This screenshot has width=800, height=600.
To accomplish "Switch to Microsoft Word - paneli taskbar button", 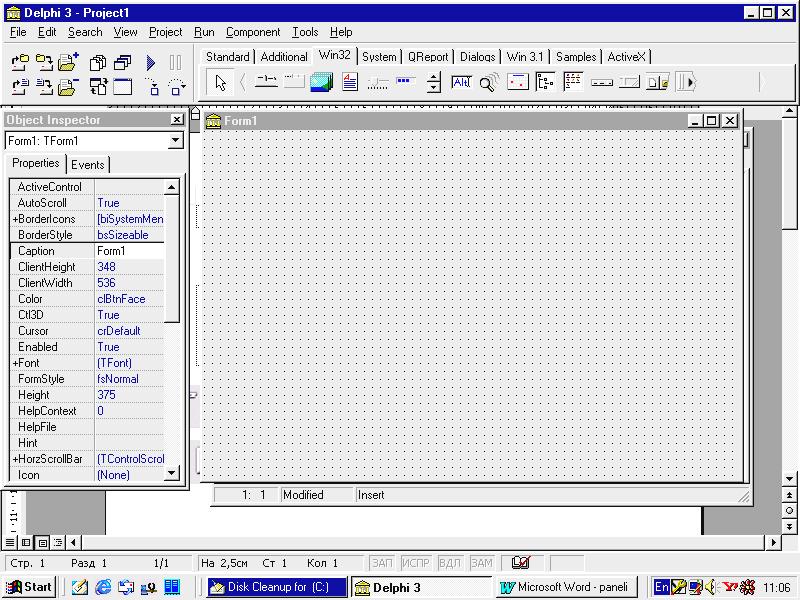I will click(565, 587).
